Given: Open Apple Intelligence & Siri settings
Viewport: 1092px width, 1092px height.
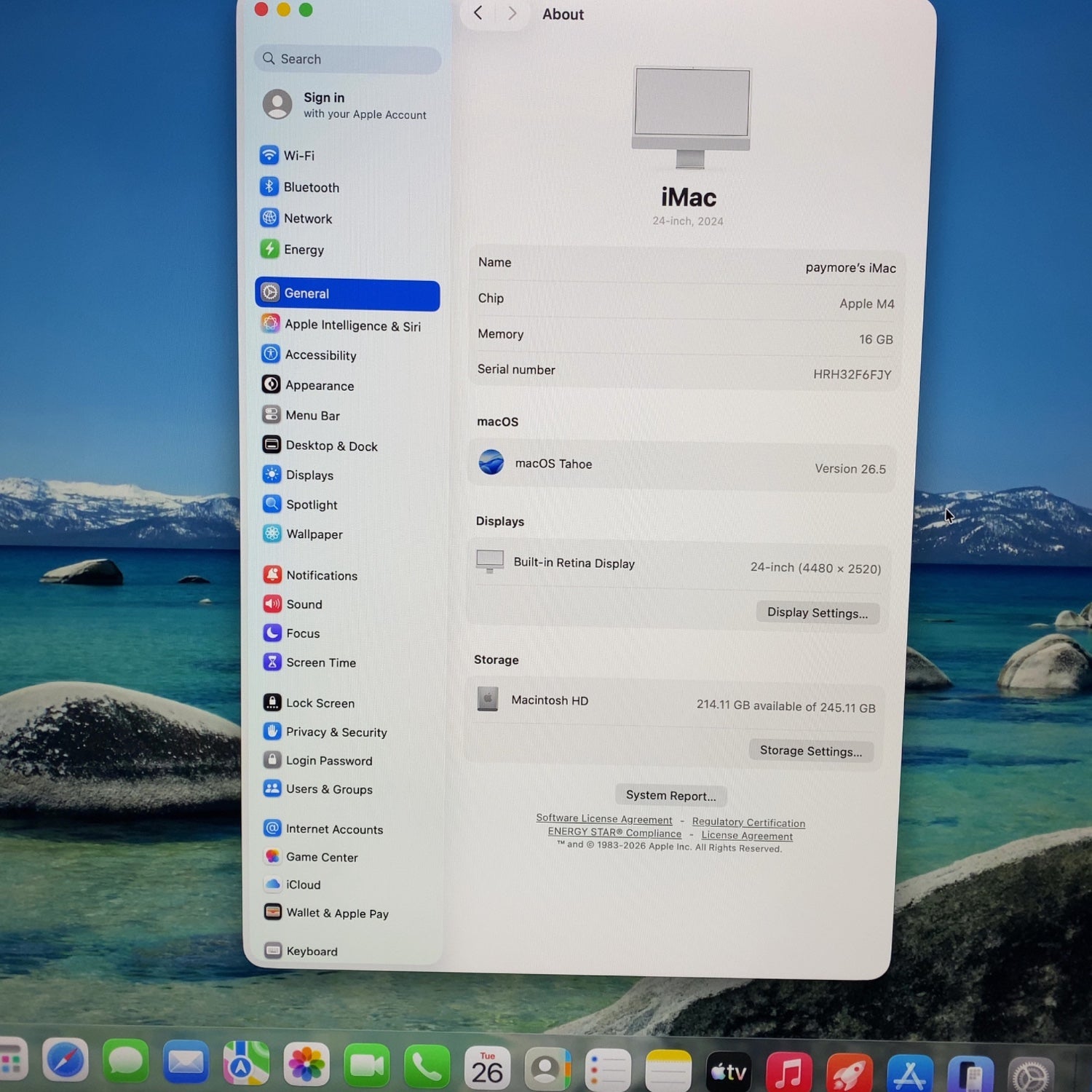Looking at the screenshot, I should click(341, 325).
